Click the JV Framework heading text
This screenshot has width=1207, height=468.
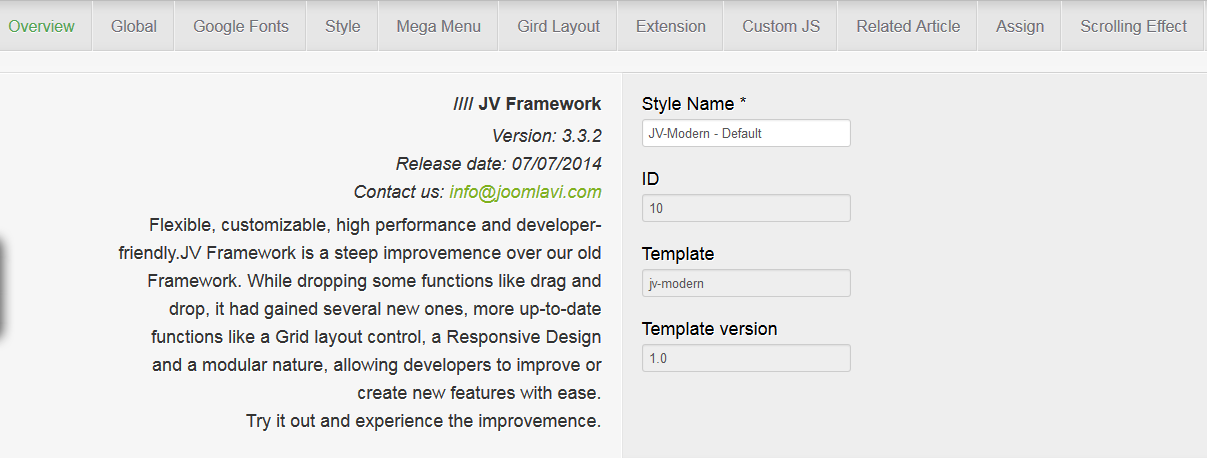(x=528, y=103)
